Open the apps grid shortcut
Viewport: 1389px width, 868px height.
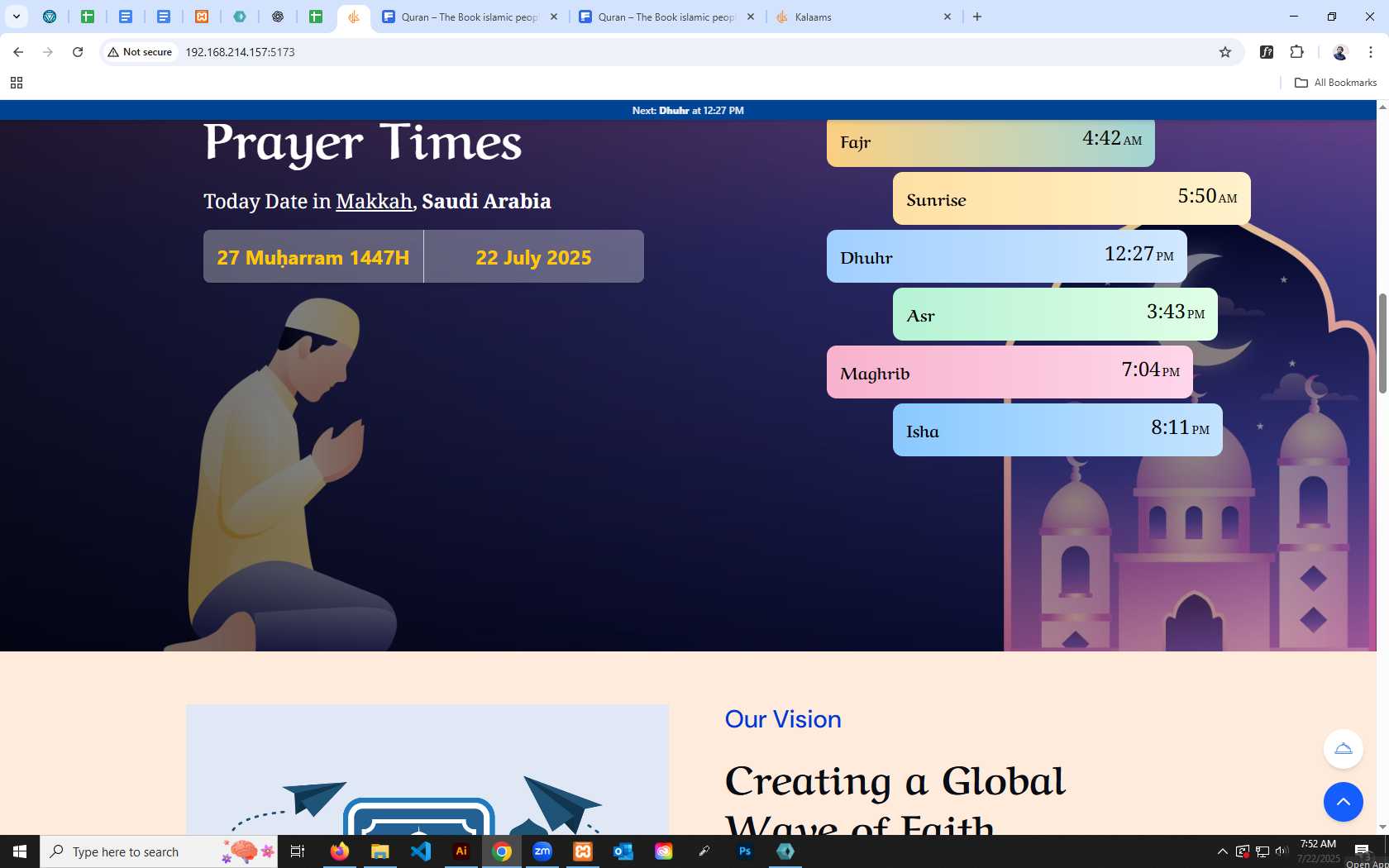(17, 83)
